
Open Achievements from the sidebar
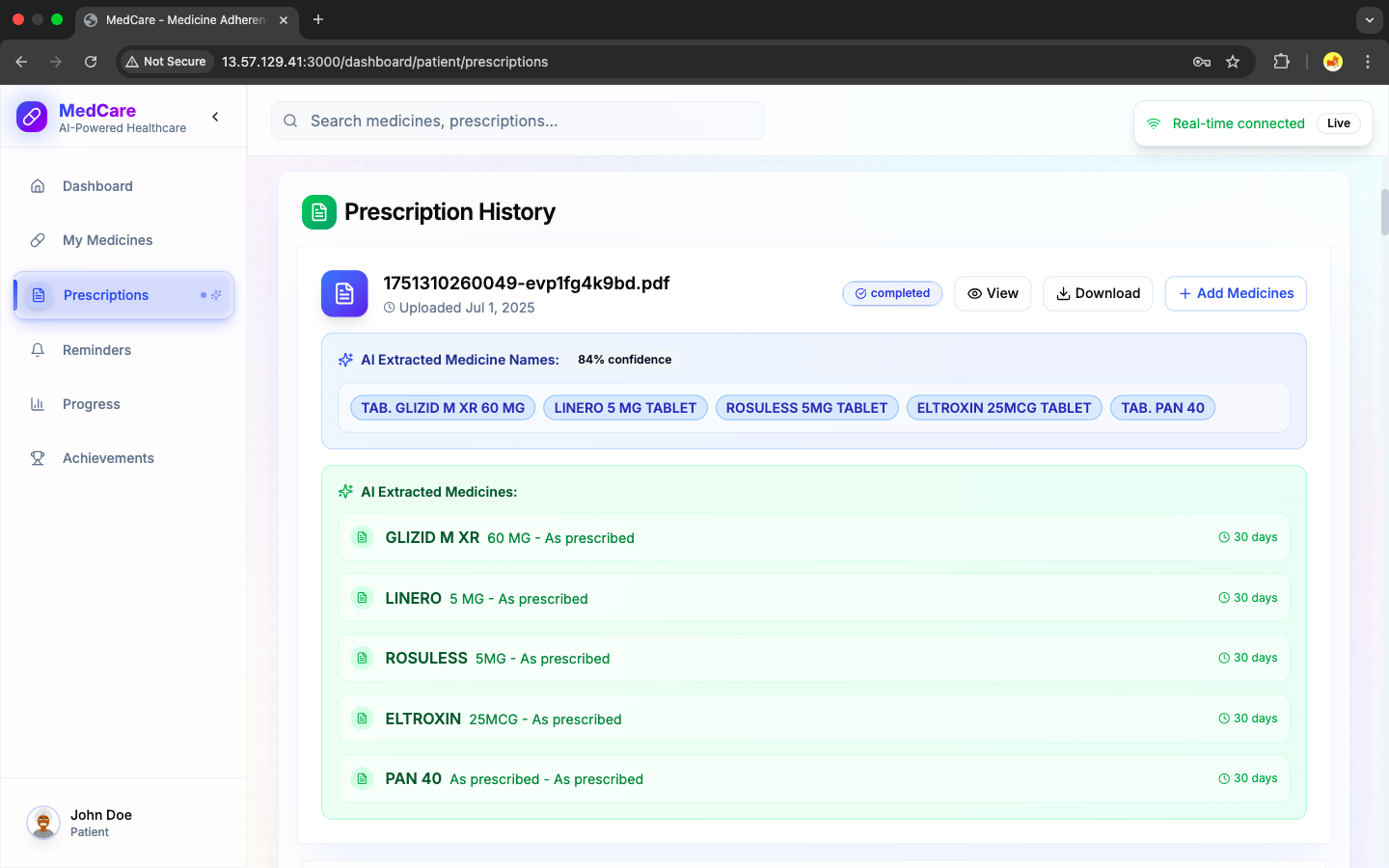(x=123, y=458)
